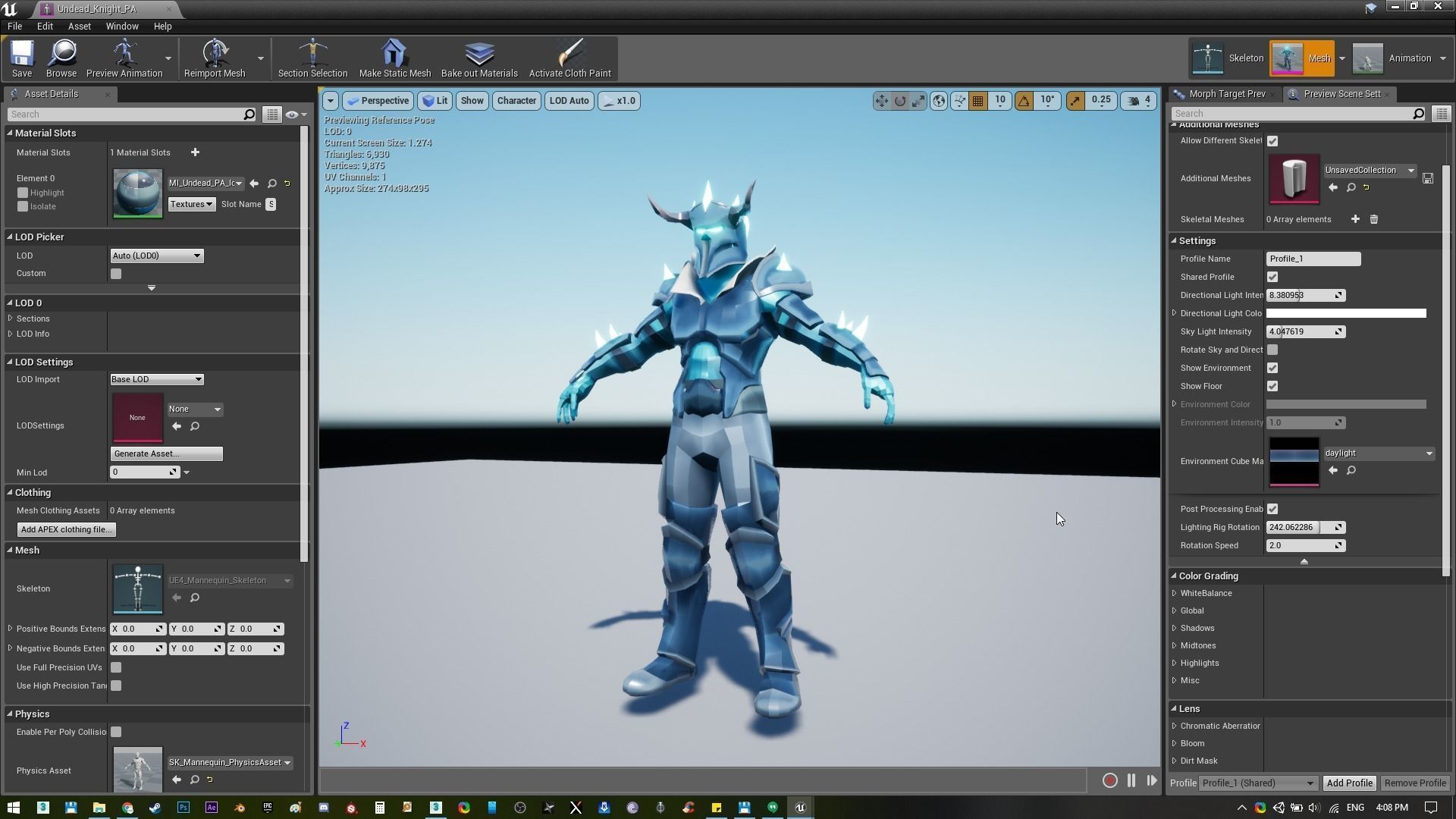Click Bake out Materials icon
The width and height of the screenshot is (1456, 819).
(479, 58)
